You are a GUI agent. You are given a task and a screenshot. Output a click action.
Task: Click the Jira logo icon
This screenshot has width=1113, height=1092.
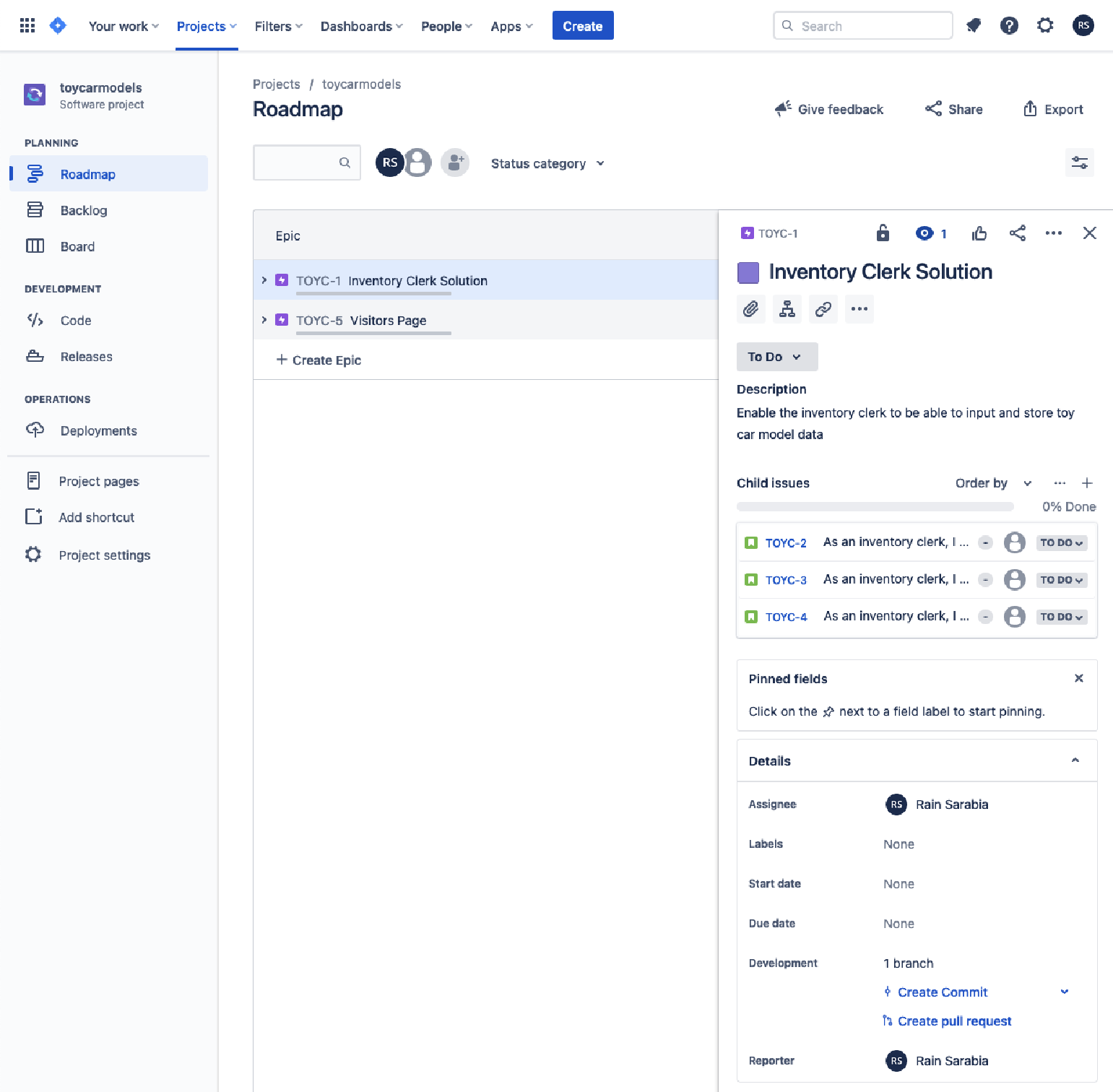click(x=58, y=26)
